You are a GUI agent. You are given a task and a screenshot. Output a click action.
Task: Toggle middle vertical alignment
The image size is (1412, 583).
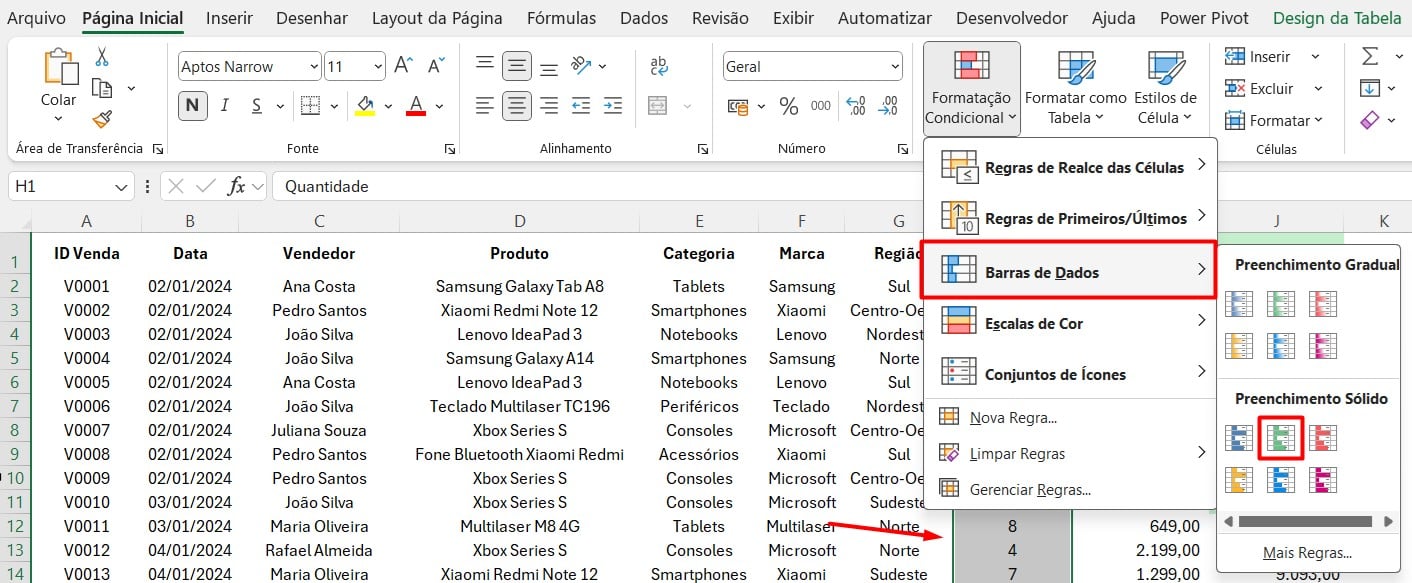click(517, 66)
